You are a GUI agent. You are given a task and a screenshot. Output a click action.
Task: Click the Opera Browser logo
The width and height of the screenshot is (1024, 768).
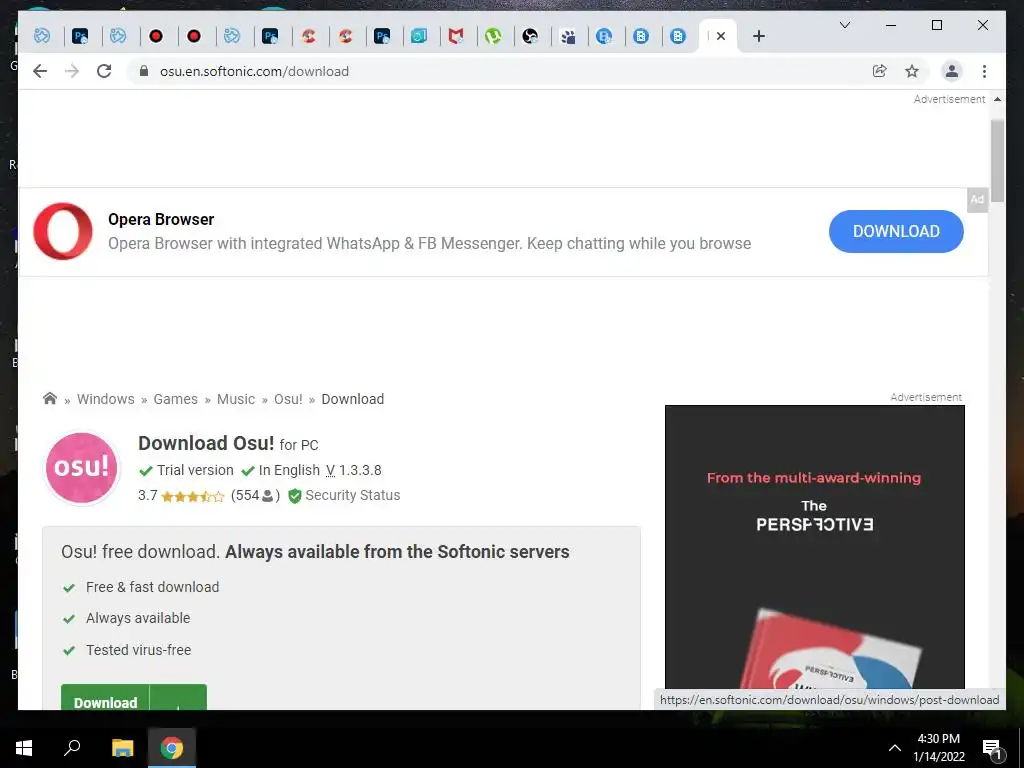click(63, 231)
